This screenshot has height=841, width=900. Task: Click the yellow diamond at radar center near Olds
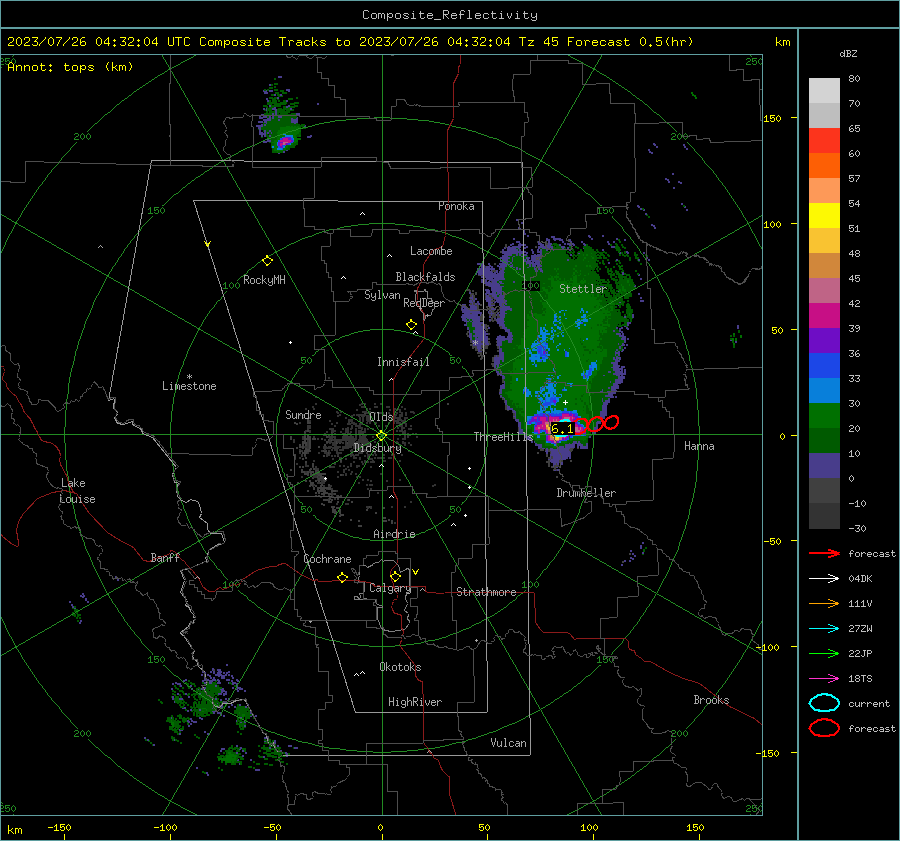381,436
